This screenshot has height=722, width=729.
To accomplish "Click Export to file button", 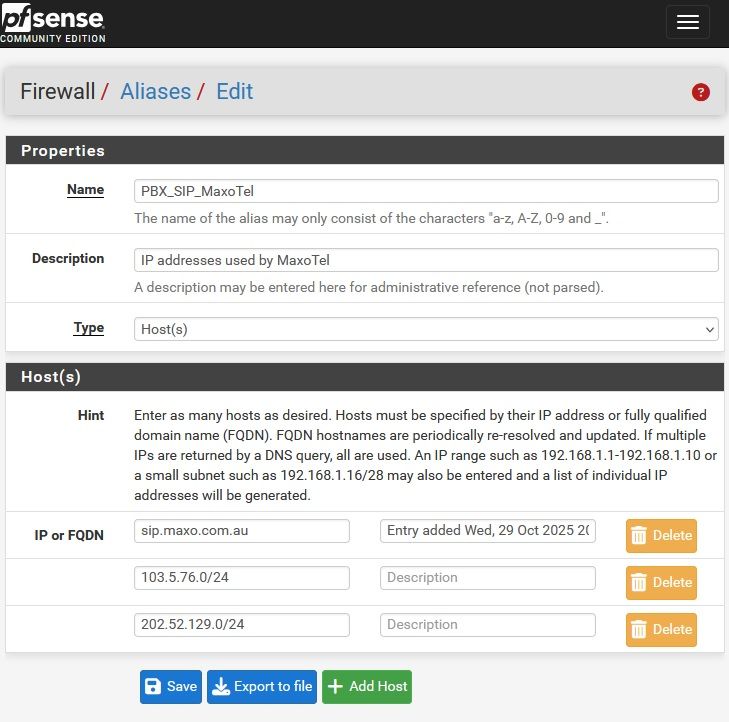I will point(261,686).
